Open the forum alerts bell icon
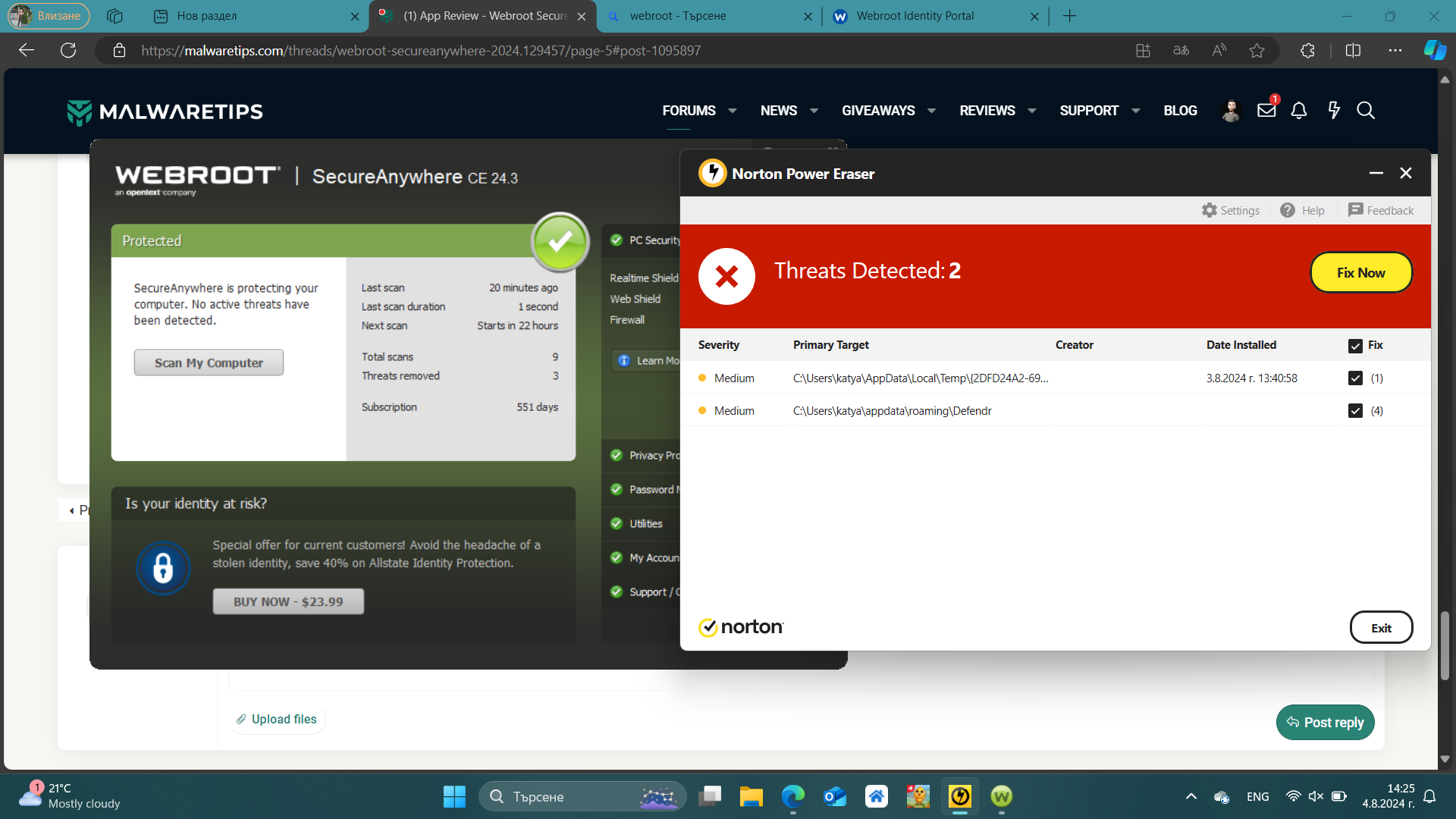 pyautogui.click(x=1299, y=111)
